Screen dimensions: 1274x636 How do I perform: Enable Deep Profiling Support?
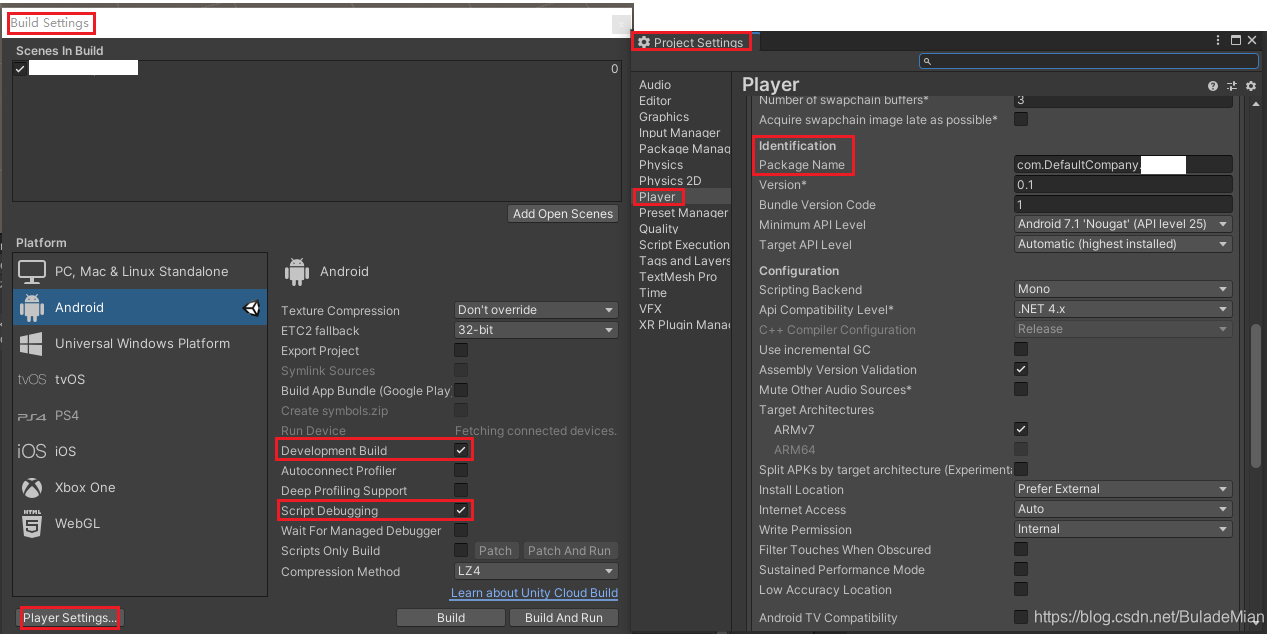(x=461, y=490)
